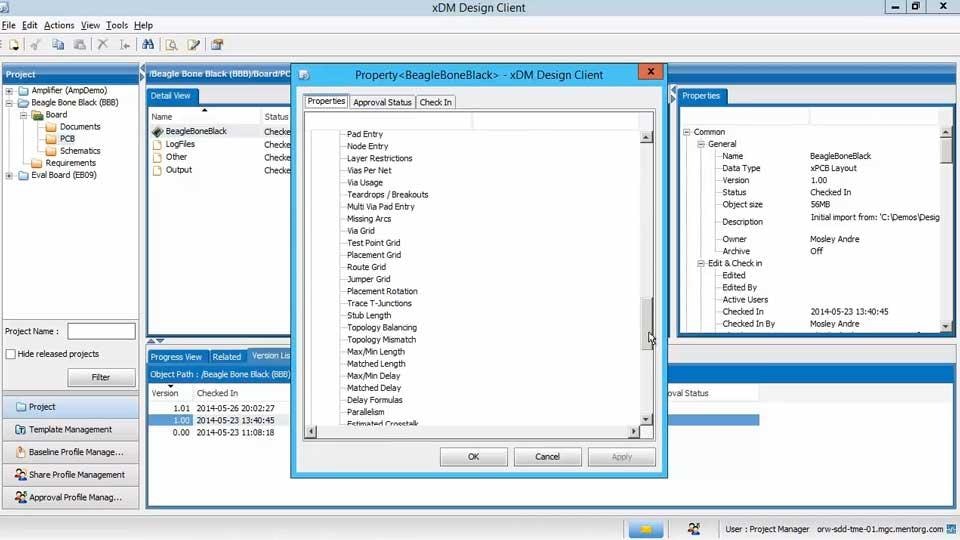Click the Filter button
The height and width of the screenshot is (540, 960).
101,377
